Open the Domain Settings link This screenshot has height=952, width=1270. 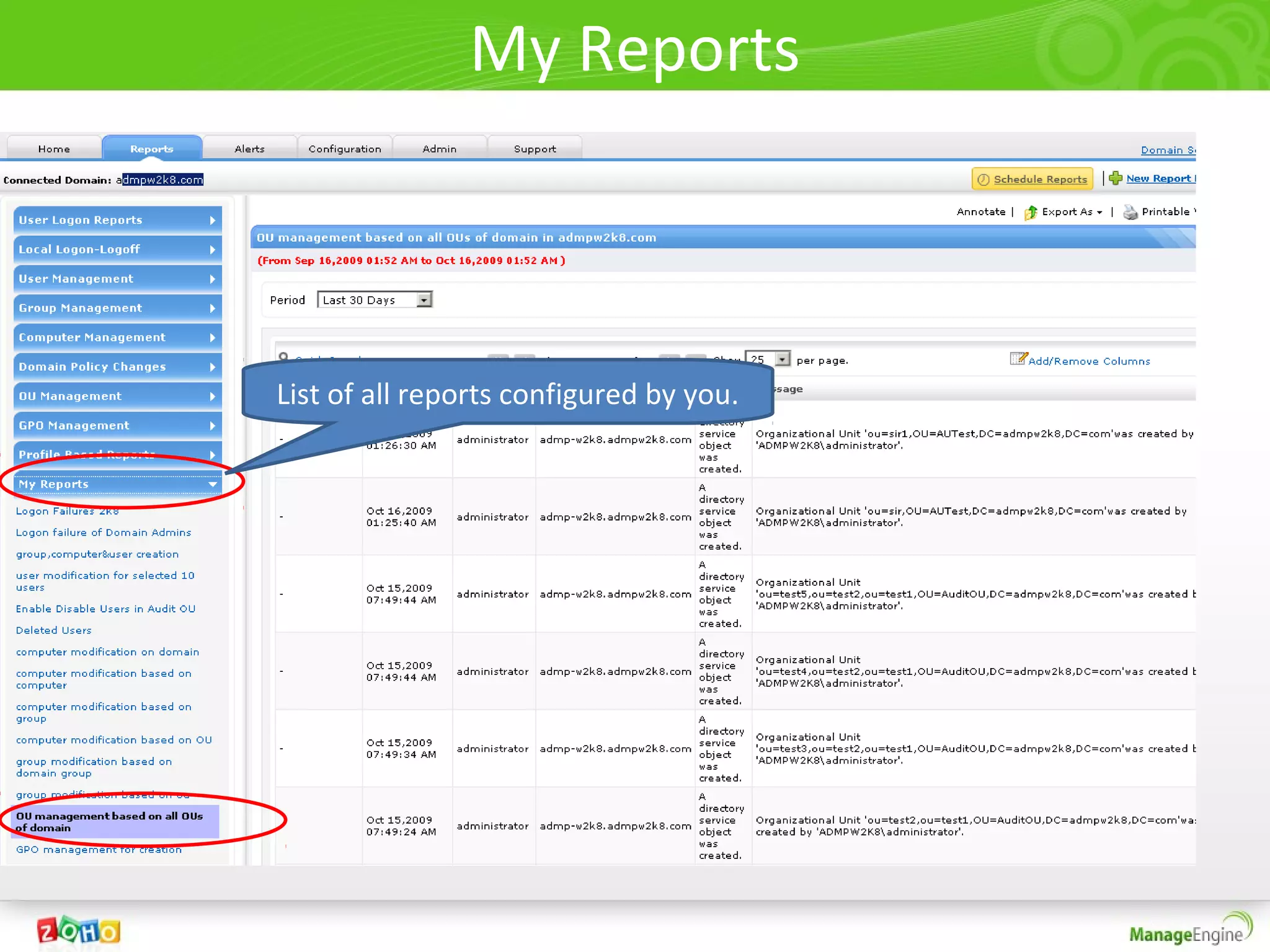click(x=1168, y=150)
